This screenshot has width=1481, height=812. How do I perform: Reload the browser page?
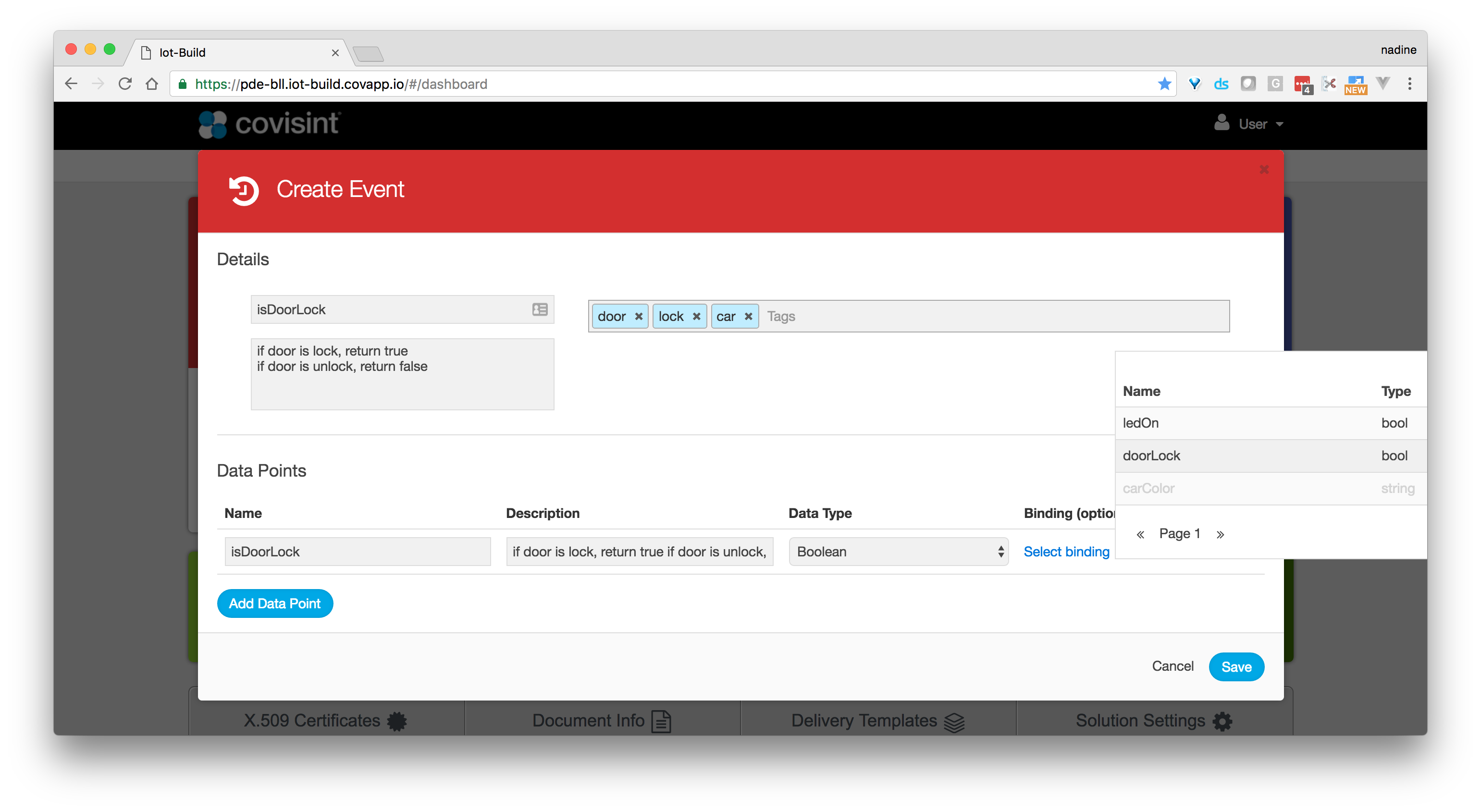tap(125, 84)
